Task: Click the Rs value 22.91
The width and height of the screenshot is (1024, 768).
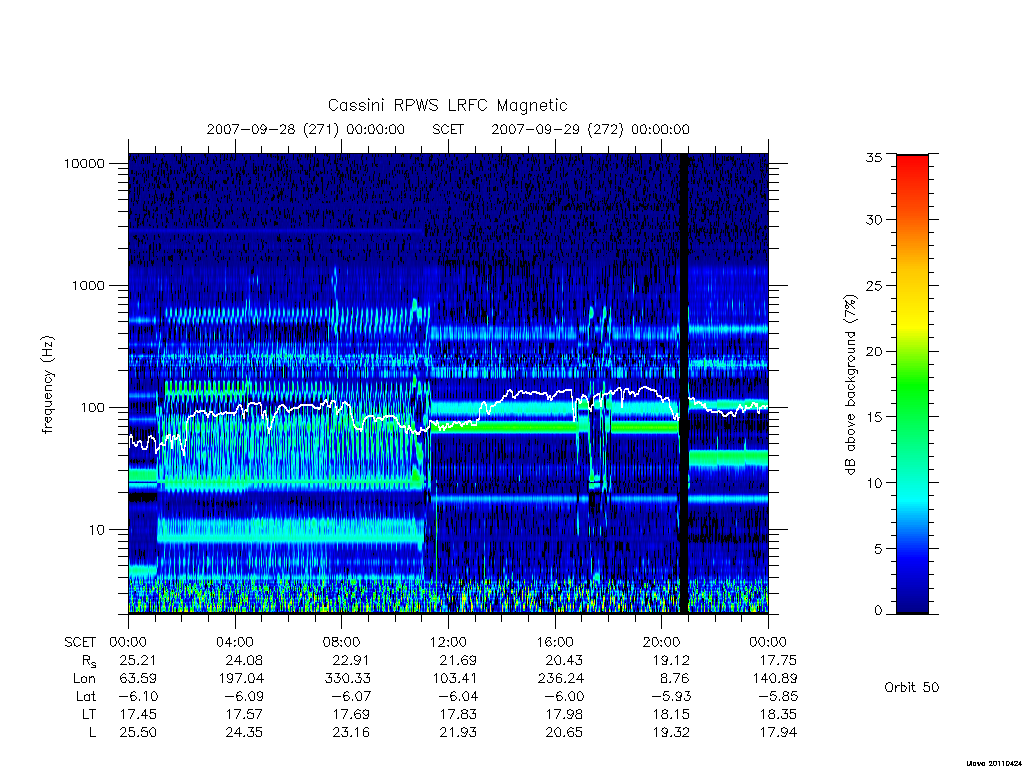Action: click(x=351, y=660)
